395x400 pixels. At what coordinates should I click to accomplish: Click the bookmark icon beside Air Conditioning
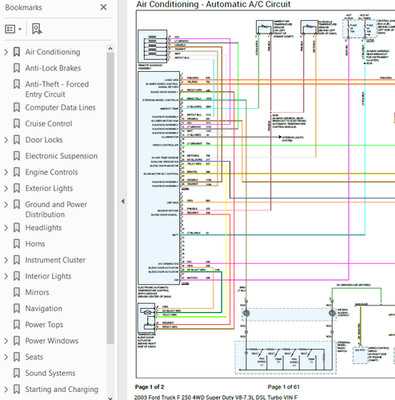16,52
